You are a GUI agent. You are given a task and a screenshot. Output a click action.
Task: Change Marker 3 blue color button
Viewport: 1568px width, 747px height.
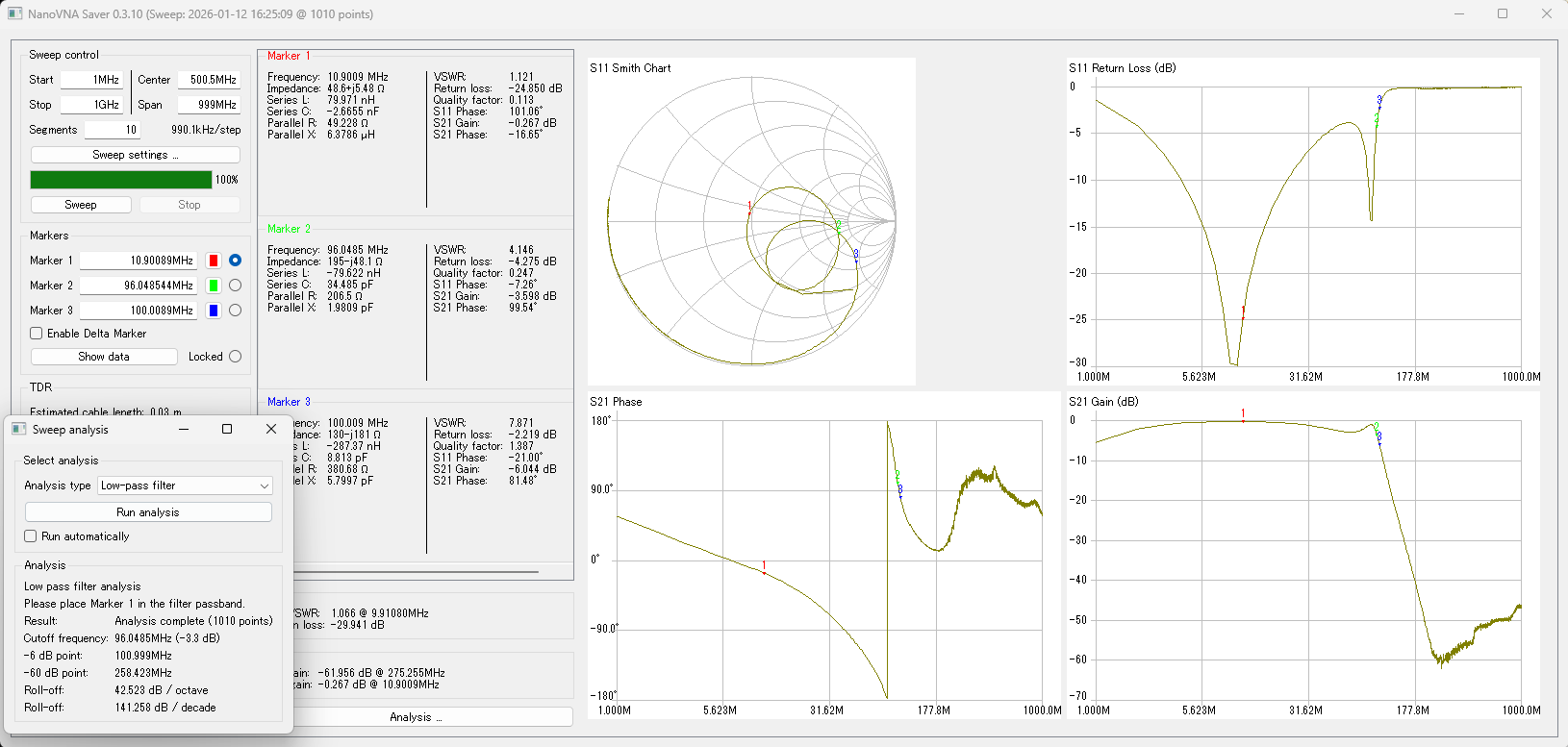214,311
